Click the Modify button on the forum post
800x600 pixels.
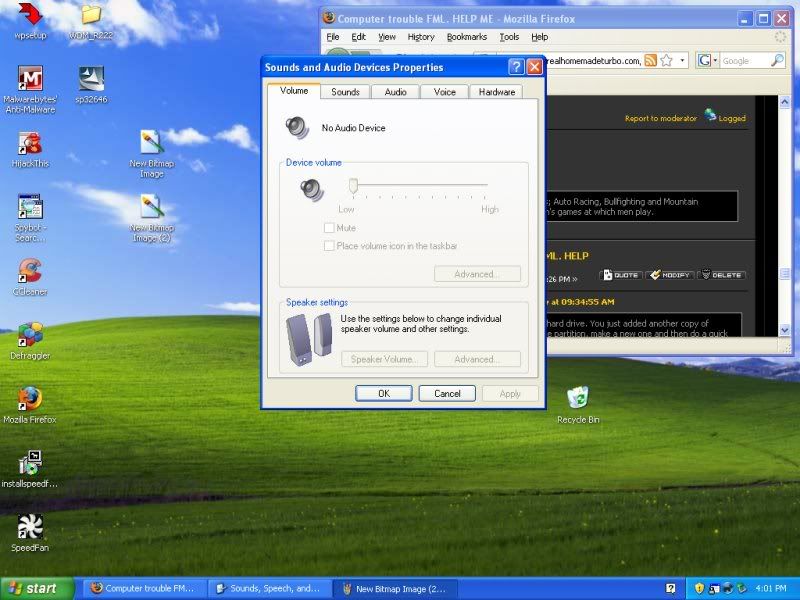670,275
